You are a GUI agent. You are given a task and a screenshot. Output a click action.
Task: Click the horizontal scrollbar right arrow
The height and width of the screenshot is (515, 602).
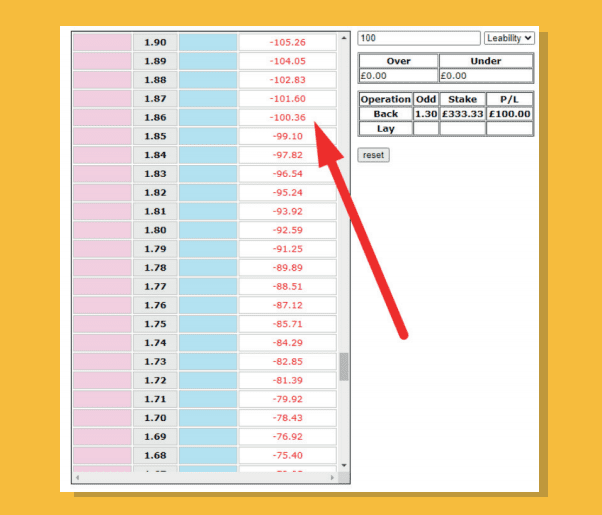[332, 477]
